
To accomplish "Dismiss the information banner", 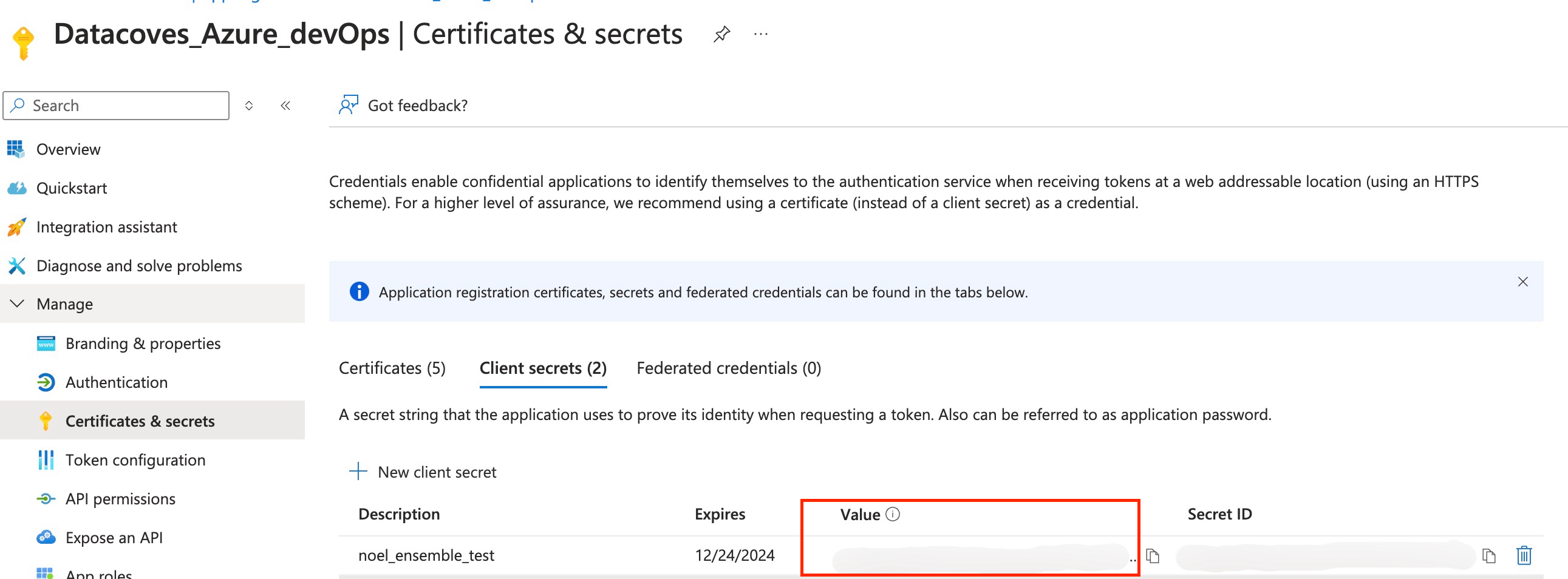I will pyautogui.click(x=1523, y=282).
